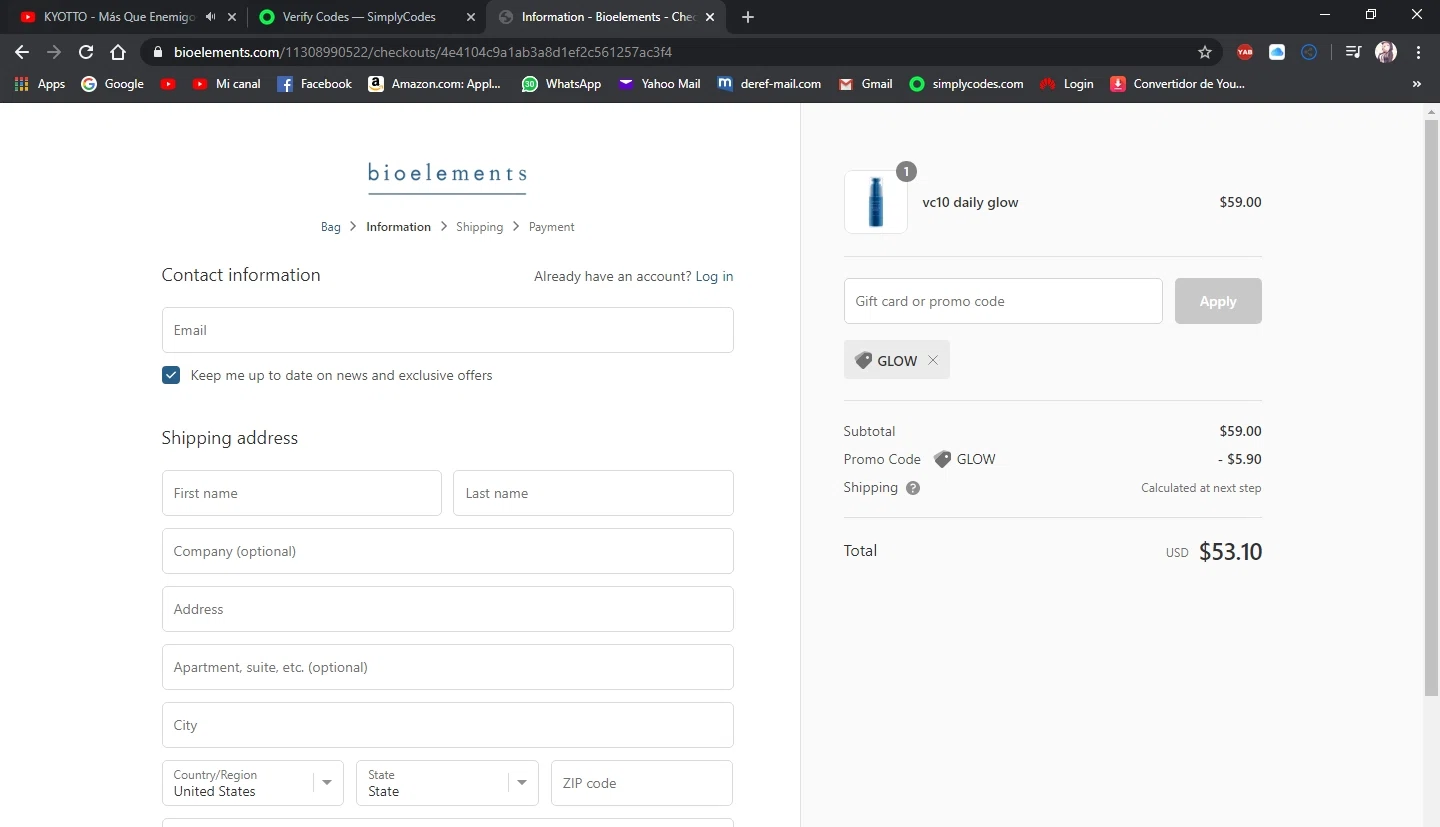This screenshot has height=827, width=1440.
Task: Go to Bag breadcrumb step
Action: 331,227
